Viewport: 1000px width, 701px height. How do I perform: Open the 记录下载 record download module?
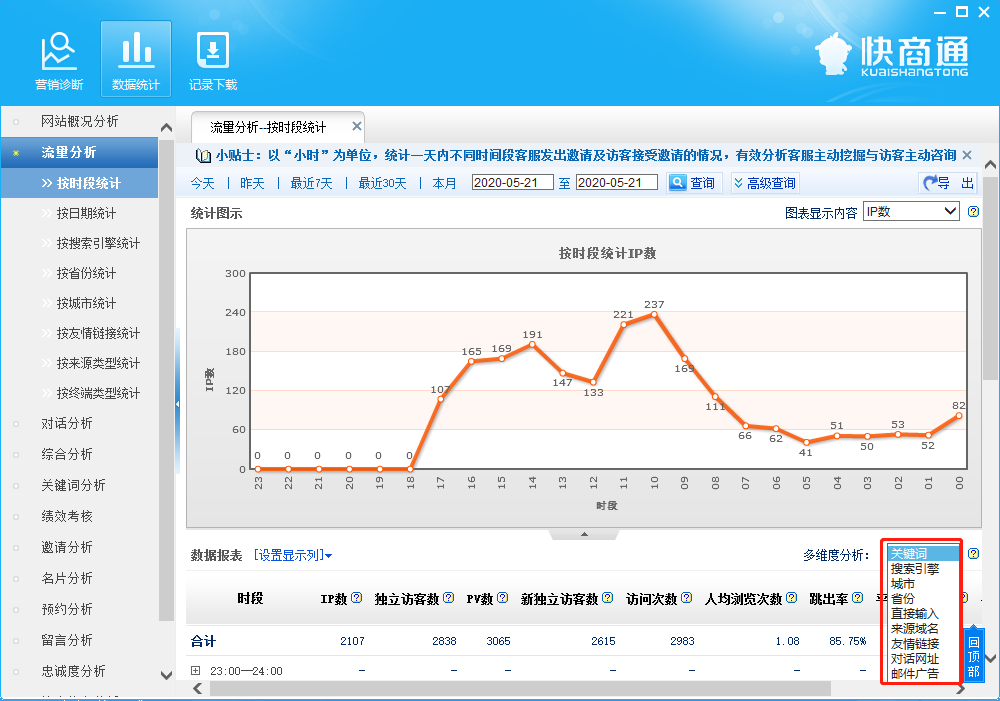pyautogui.click(x=213, y=61)
